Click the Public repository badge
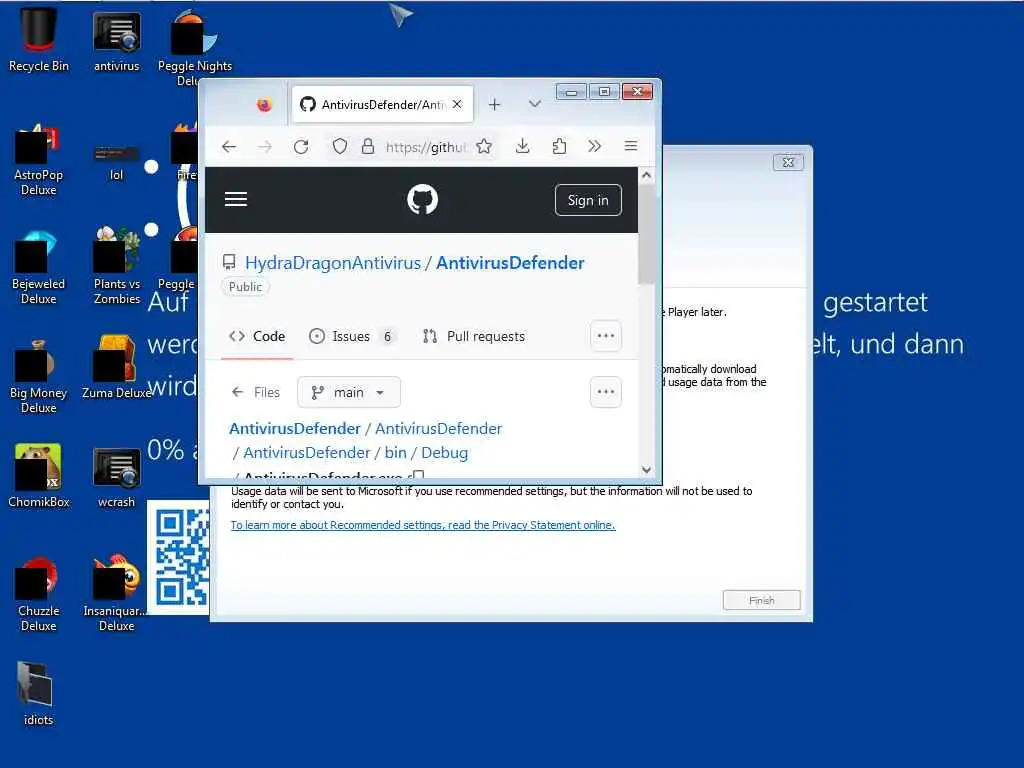Viewport: 1024px width, 768px height. click(x=245, y=287)
